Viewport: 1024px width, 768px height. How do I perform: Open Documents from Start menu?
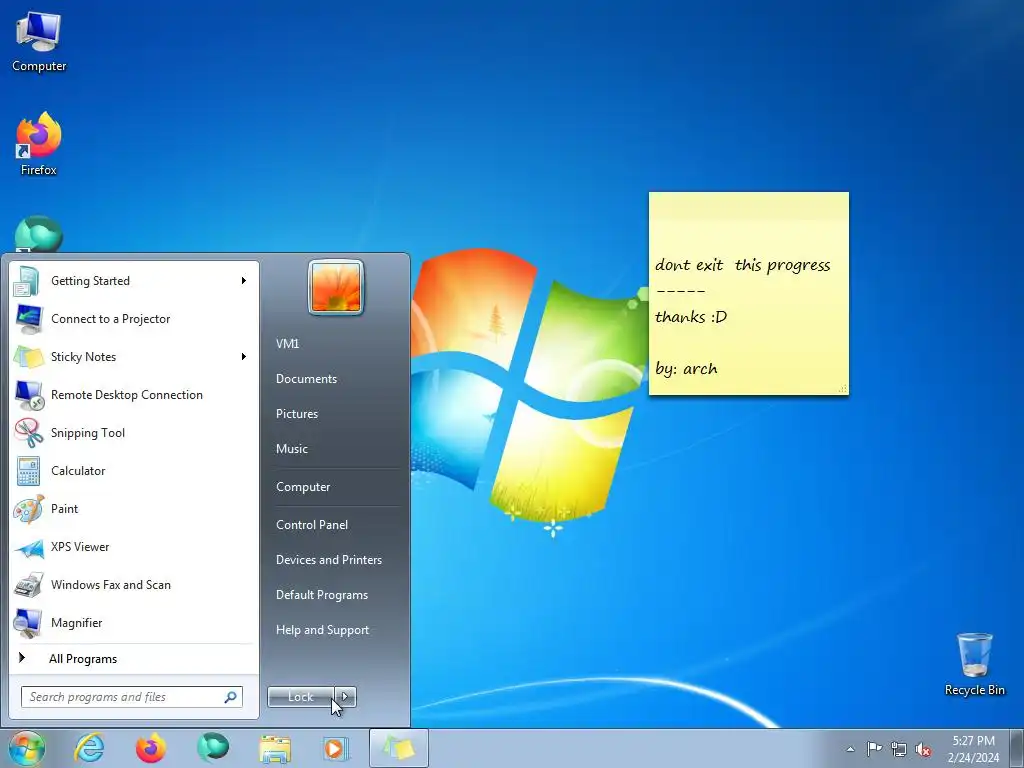[306, 379]
